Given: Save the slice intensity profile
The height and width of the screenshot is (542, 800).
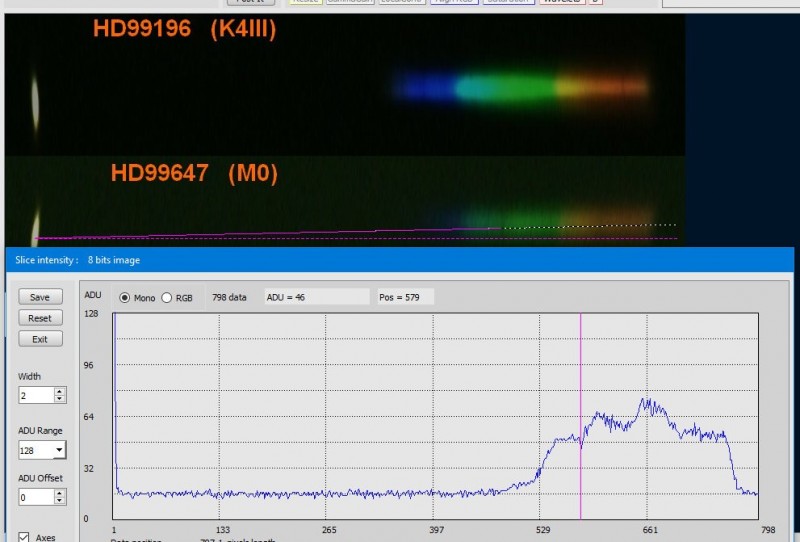Looking at the screenshot, I should (40, 297).
